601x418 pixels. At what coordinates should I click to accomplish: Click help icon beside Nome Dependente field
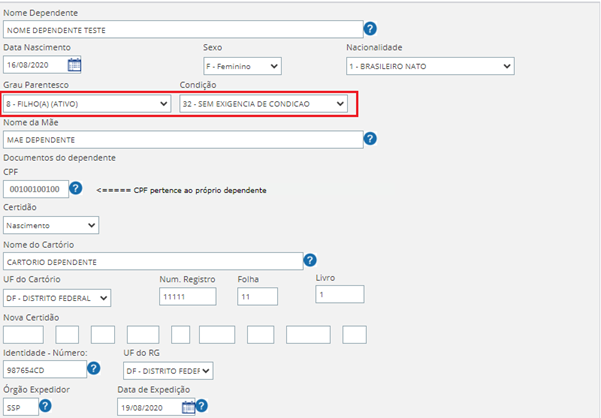[x=370, y=29]
